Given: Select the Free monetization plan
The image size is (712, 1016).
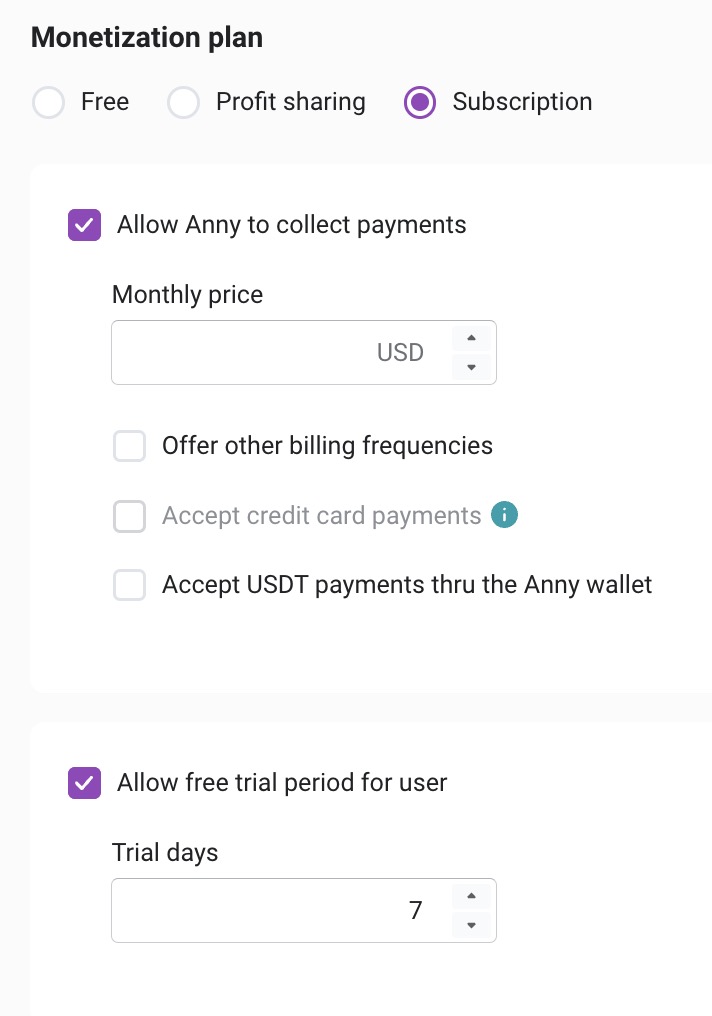Looking at the screenshot, I should [x=49, y=103].
